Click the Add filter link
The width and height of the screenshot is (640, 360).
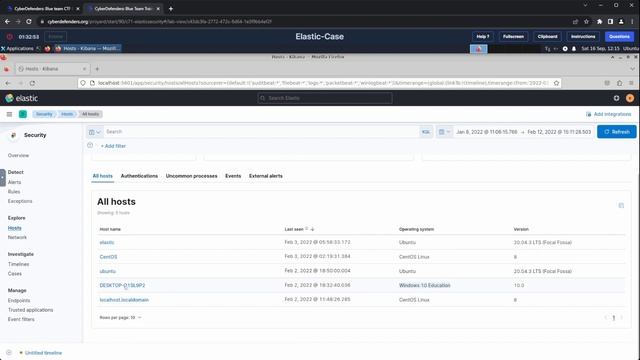113,146
